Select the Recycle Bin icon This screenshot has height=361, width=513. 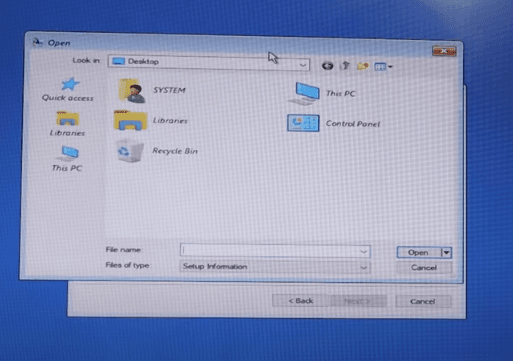point(130,151)
